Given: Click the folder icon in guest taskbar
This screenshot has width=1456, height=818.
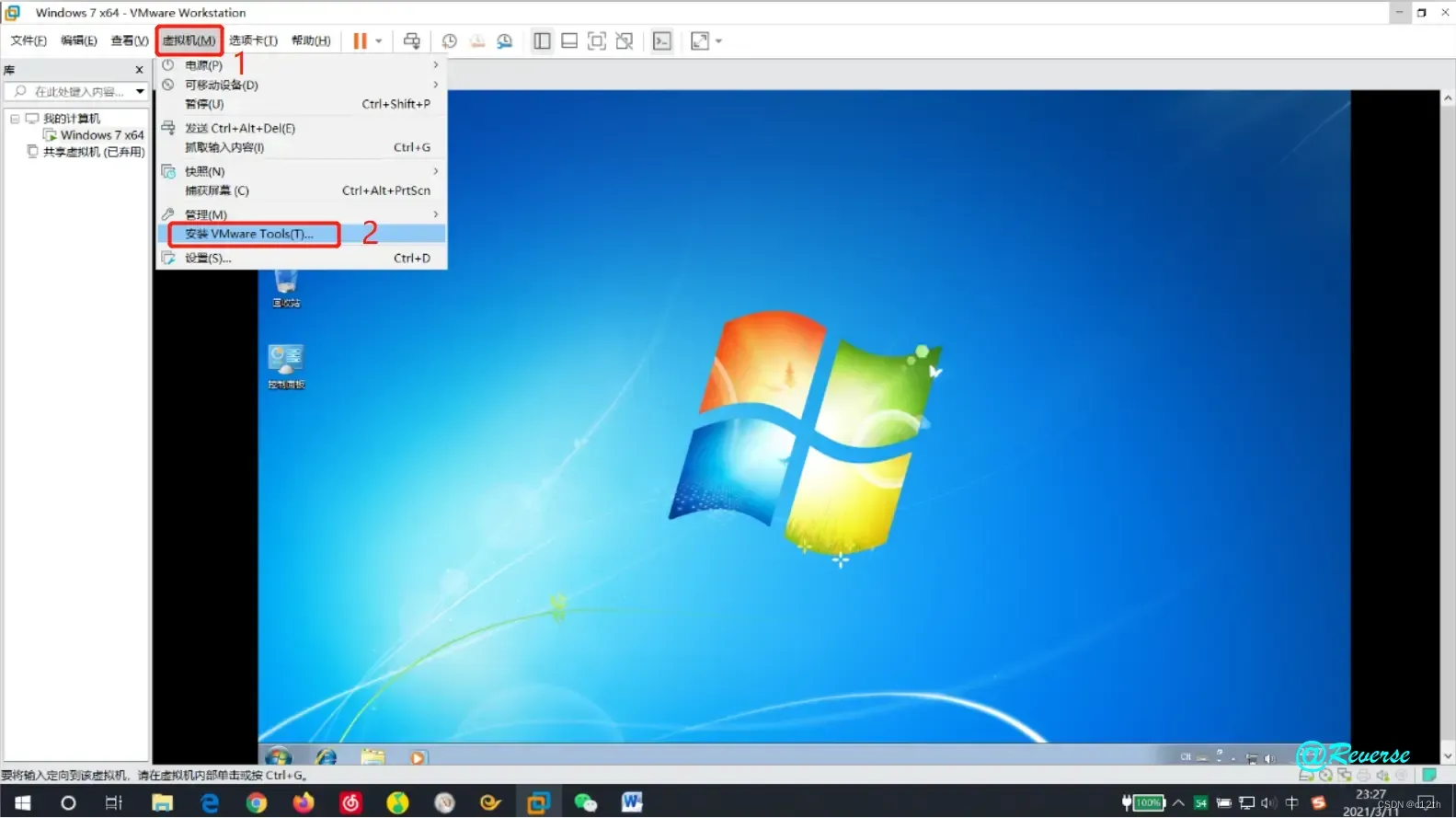Looking at the screenshot, I should coord(373,756).
